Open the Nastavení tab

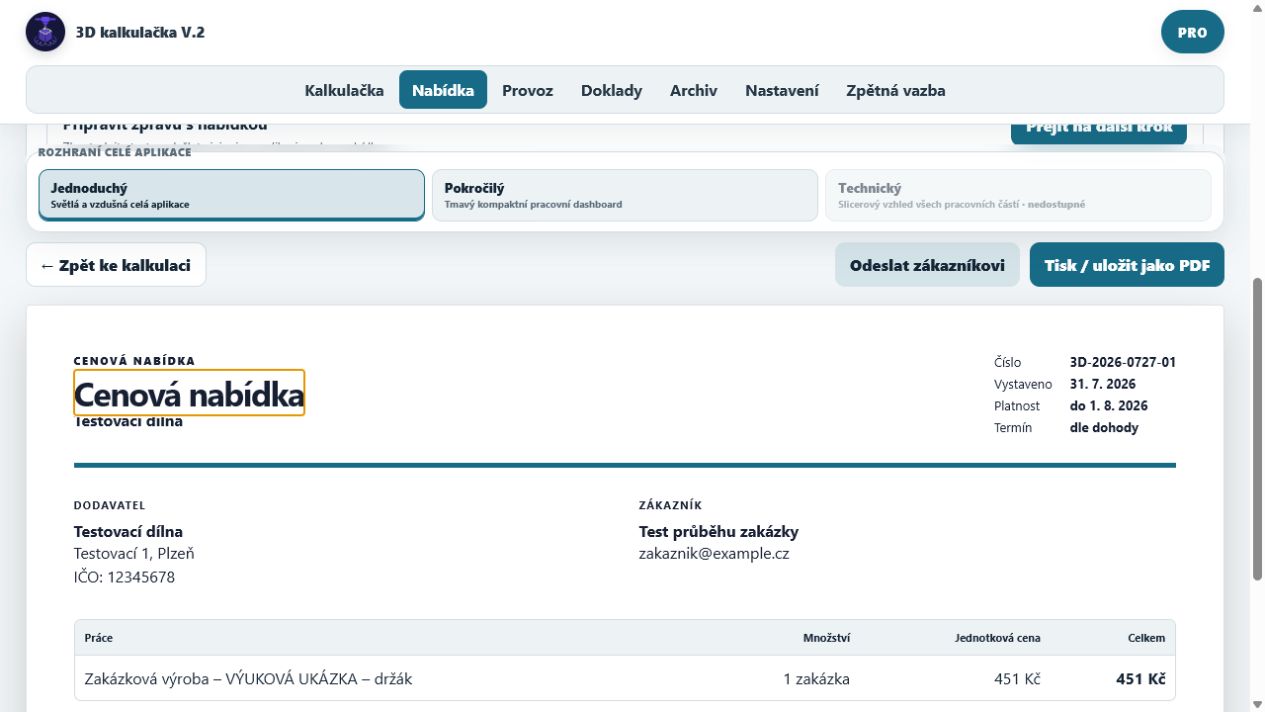pyautogui.click(x=782, y=90)
